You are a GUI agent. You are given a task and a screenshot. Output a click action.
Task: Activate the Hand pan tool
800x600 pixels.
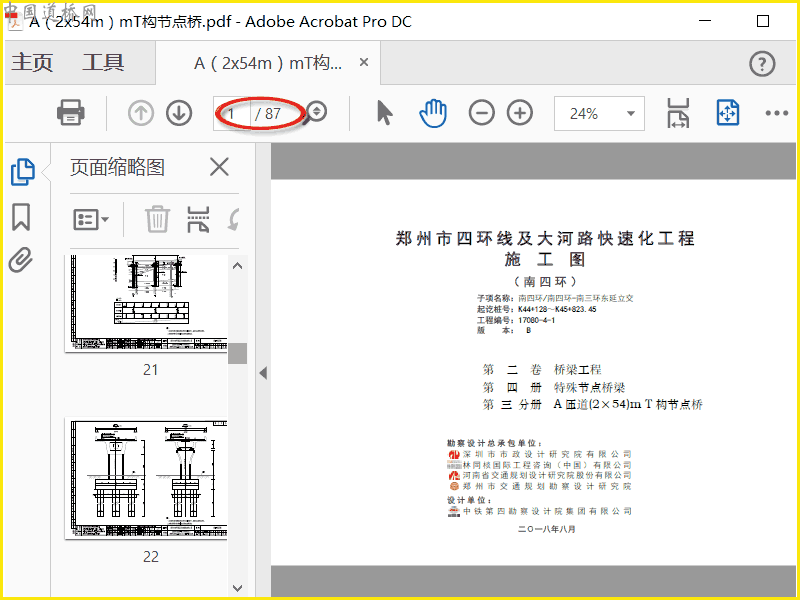click(433, 113)
